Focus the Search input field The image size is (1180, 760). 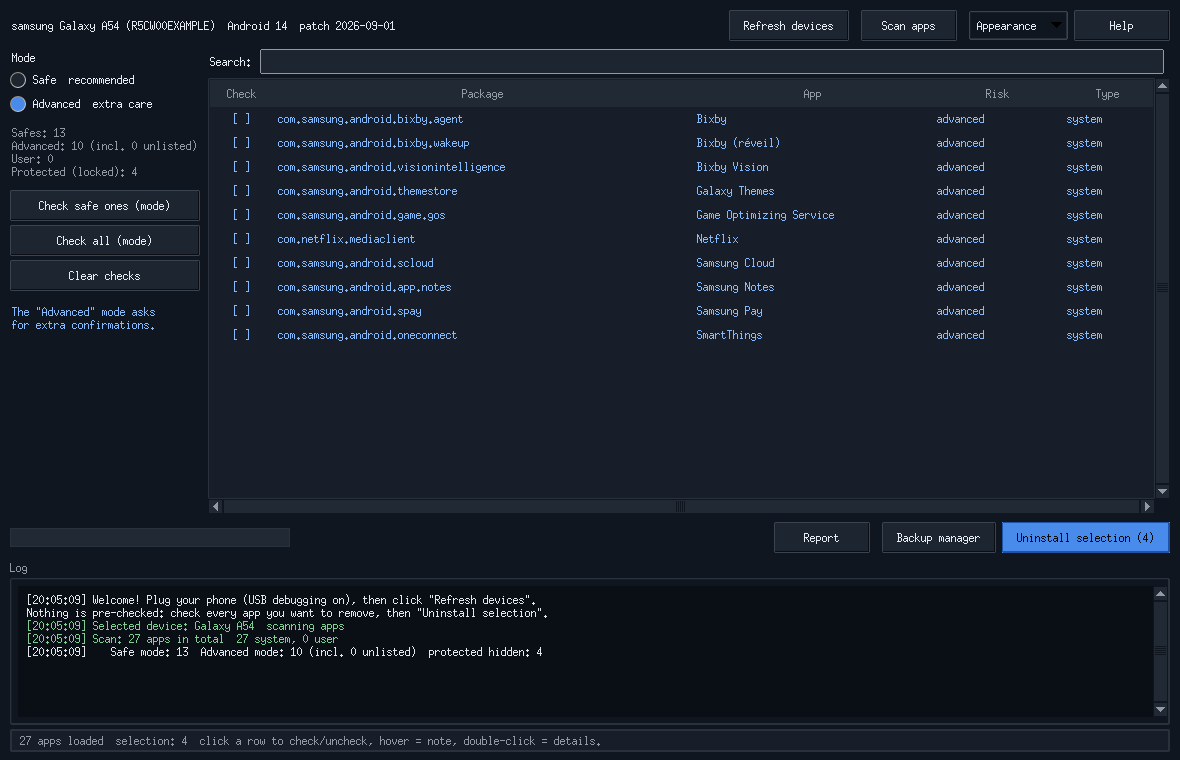pos(712,62)
